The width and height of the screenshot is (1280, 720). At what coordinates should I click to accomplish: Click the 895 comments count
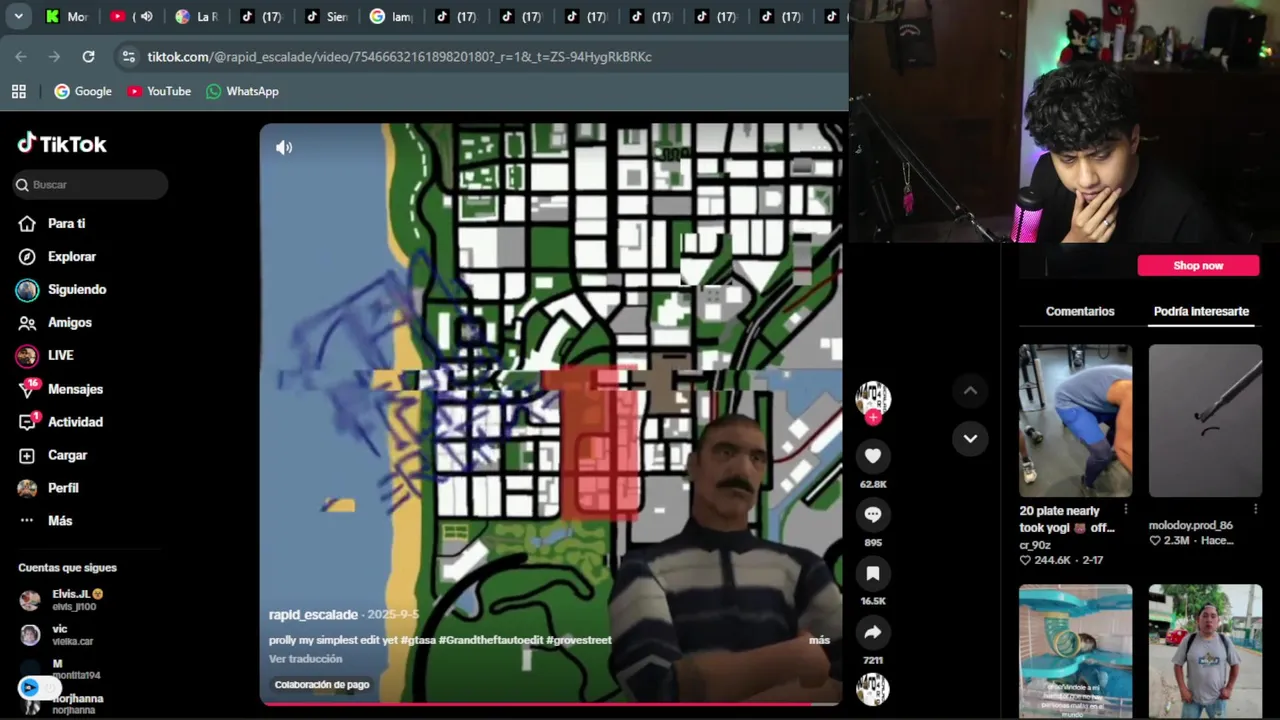coord(873,543)
